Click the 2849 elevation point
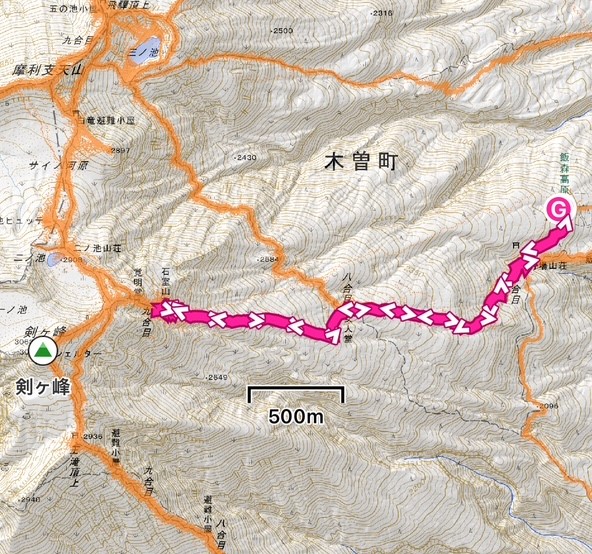The width and height of the screenshot is (592, 554). pyautogui.click(x=216, y=377)
